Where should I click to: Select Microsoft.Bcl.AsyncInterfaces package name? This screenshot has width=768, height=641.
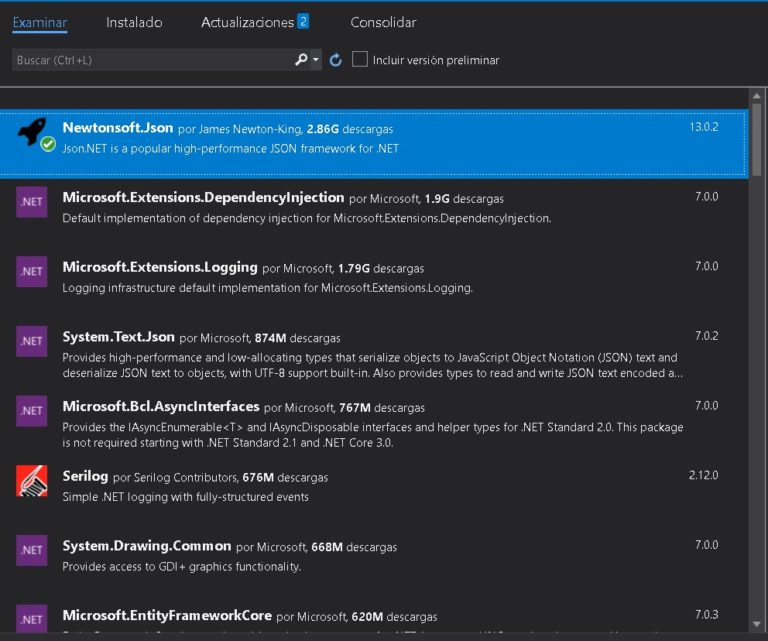pyautogui.click(x=161, y=406)
